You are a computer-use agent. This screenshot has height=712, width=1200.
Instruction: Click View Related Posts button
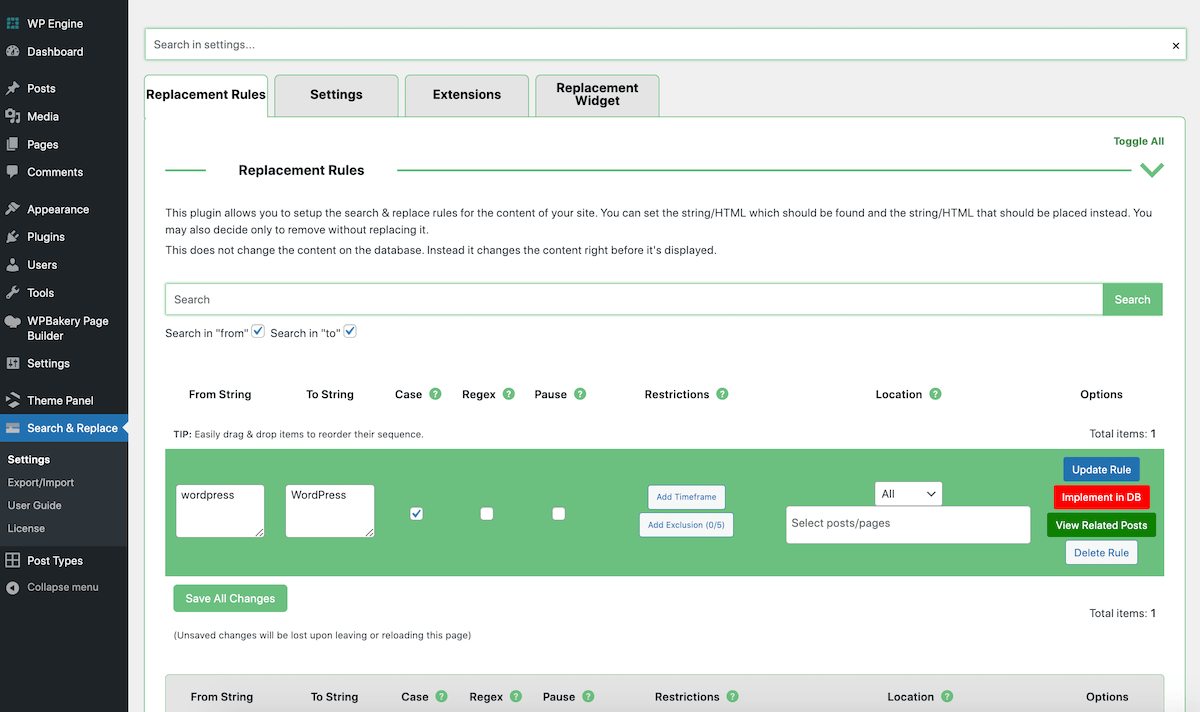(x=1101, y=525)
